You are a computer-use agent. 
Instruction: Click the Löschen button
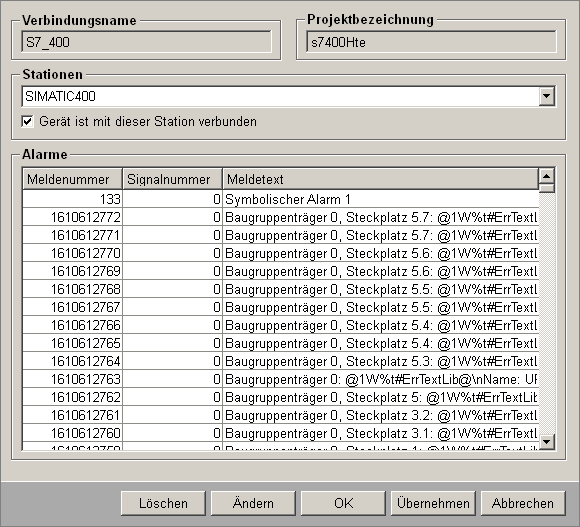pyautogui.click(x=163, y=503)
